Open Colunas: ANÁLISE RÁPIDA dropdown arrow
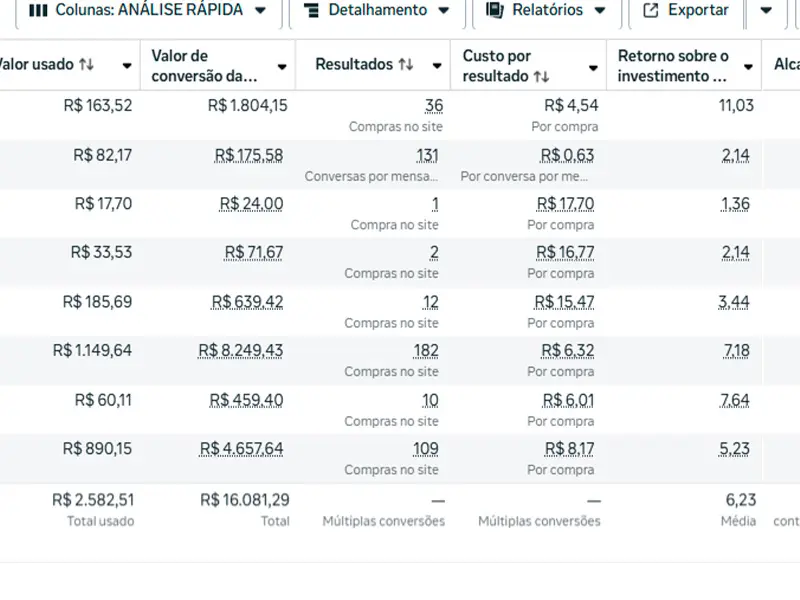 click(260, 10)
